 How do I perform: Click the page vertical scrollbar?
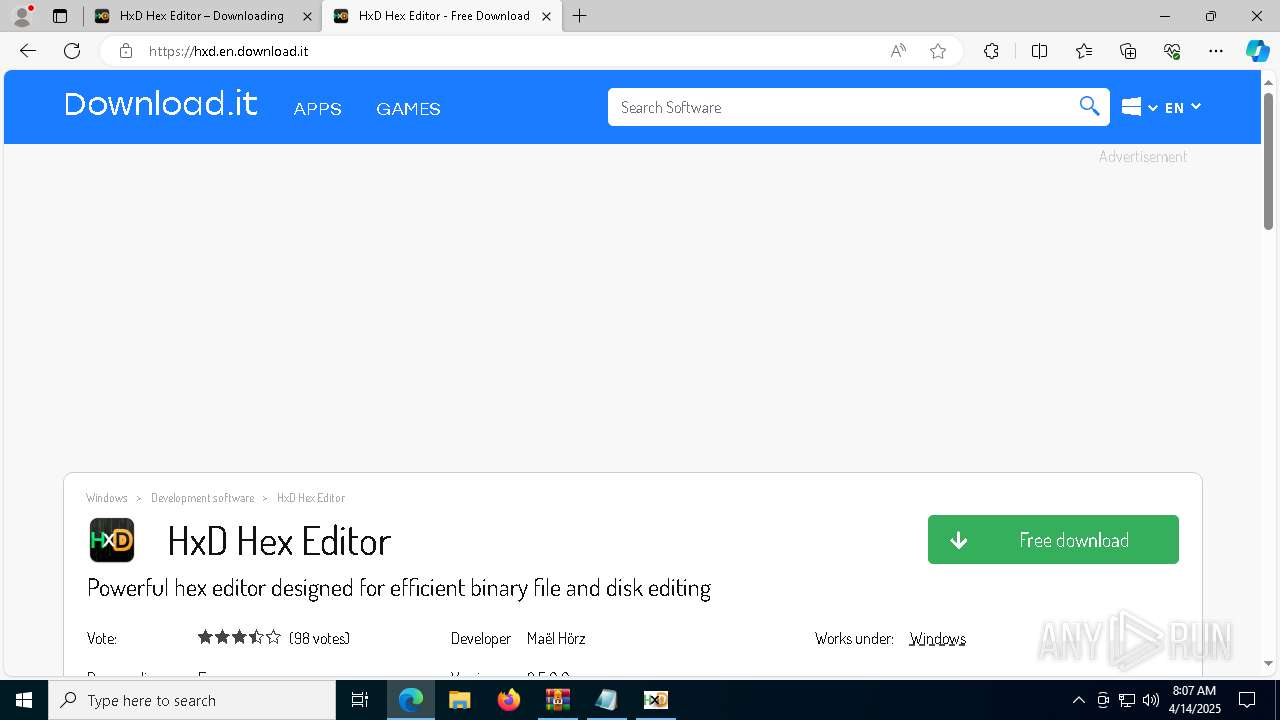point(1268,161)
